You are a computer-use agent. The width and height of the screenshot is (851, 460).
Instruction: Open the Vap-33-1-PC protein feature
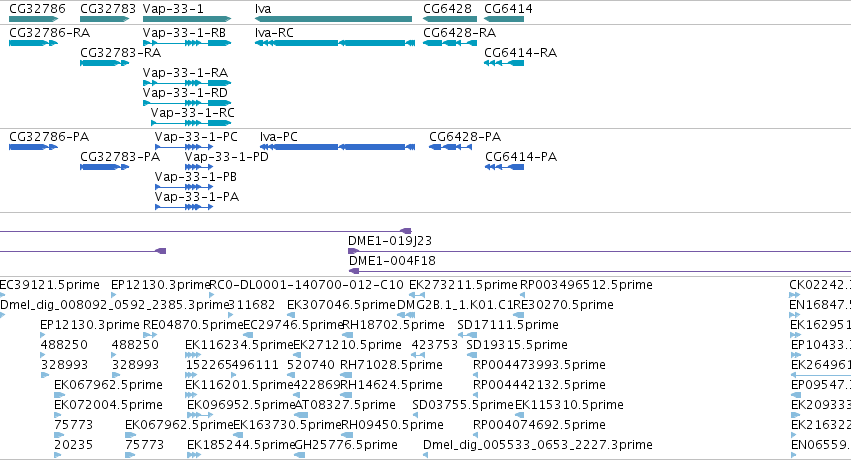(x=184, y=147)
